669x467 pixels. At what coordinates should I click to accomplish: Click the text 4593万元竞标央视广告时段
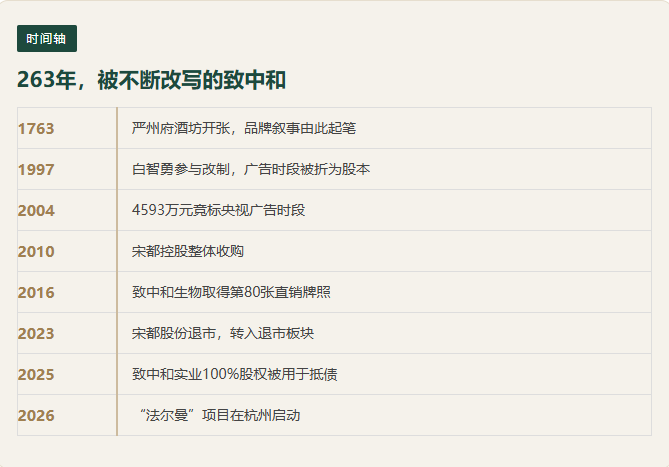point(218,210)
